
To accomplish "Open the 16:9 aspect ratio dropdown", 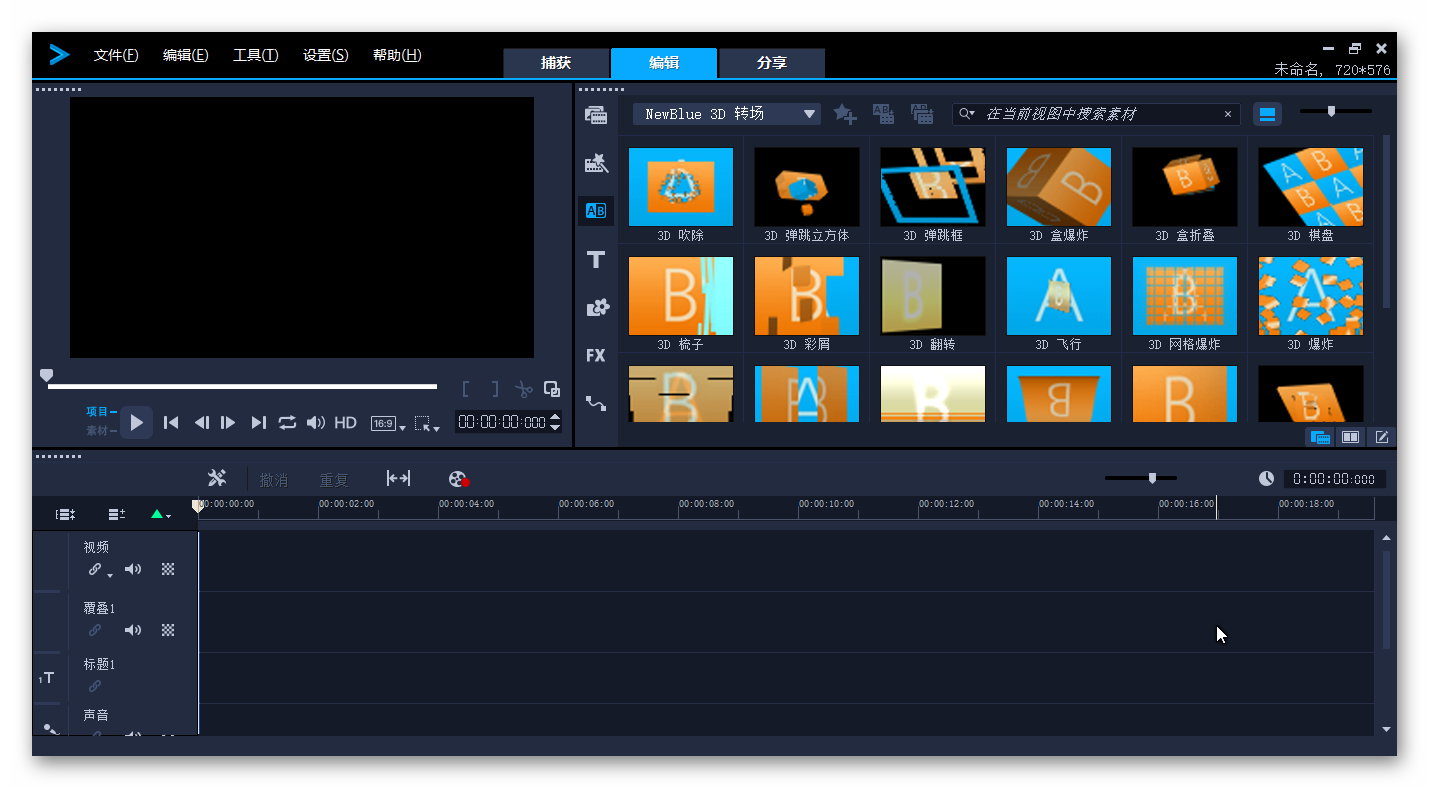I will point(388,424).
